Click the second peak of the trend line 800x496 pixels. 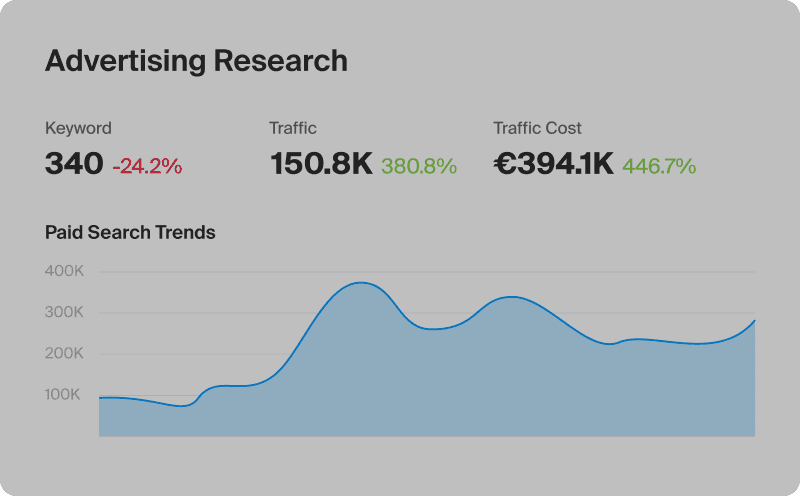pos(512,297)
